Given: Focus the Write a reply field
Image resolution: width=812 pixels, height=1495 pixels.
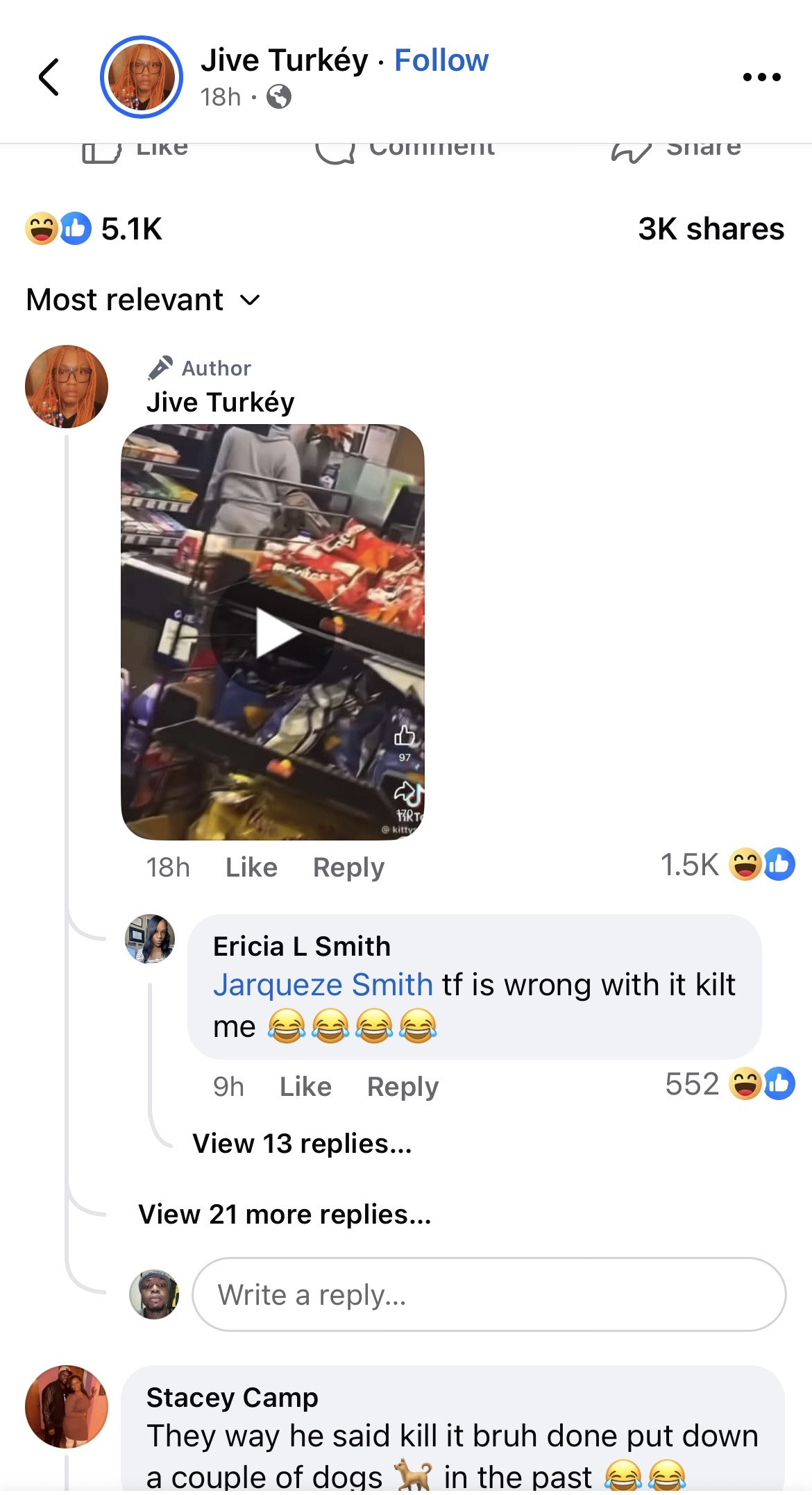Looking at the screenshot, I should coord(489,1294).
